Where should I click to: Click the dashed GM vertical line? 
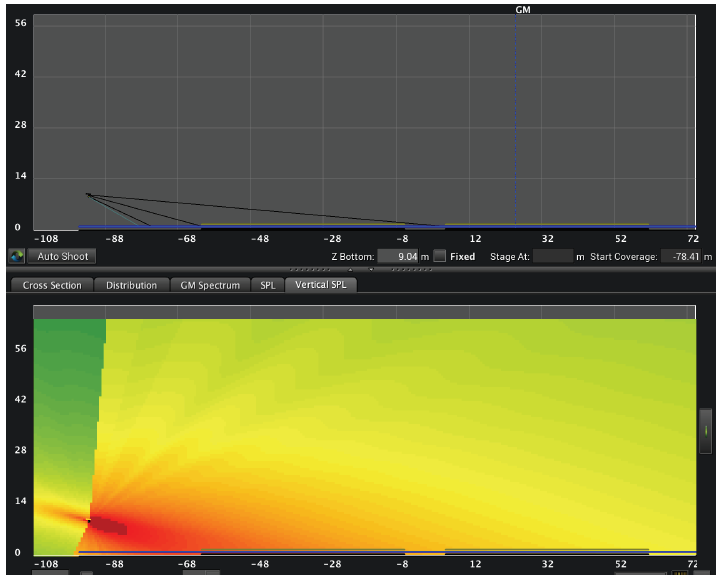pos(516,120)
